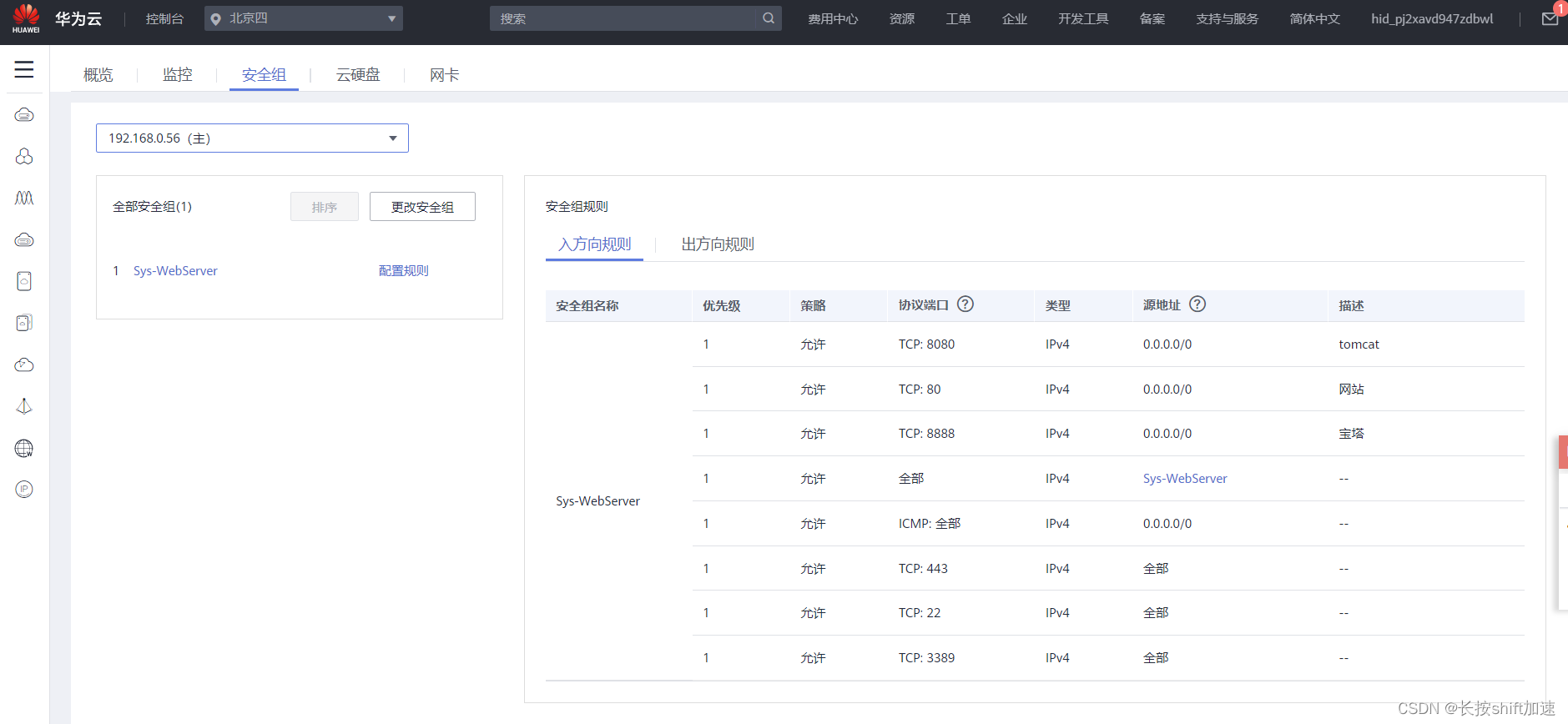Click the TCP: 3389 port cell

coord(926,658)
